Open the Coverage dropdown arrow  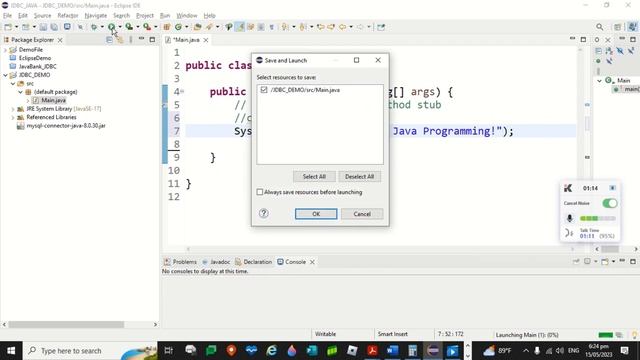[138, 27]
